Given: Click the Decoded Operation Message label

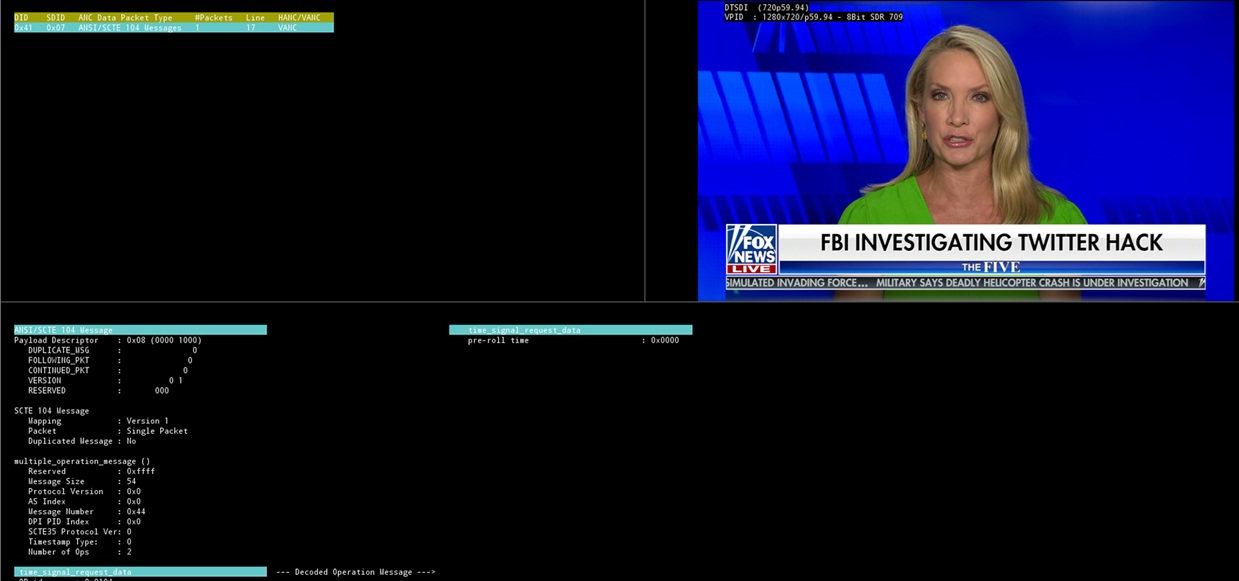Looking at the screenshot, I should (x=355, y=572).
